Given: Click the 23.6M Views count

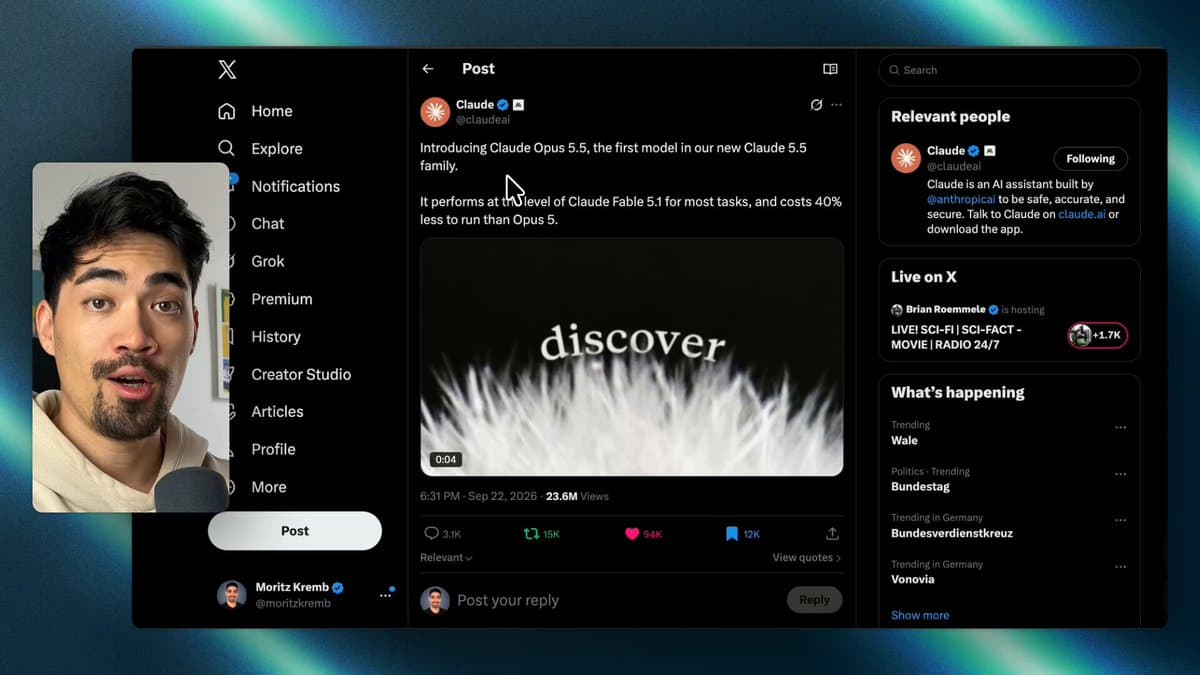Looking at the screenshot, I should pos(577,496).
